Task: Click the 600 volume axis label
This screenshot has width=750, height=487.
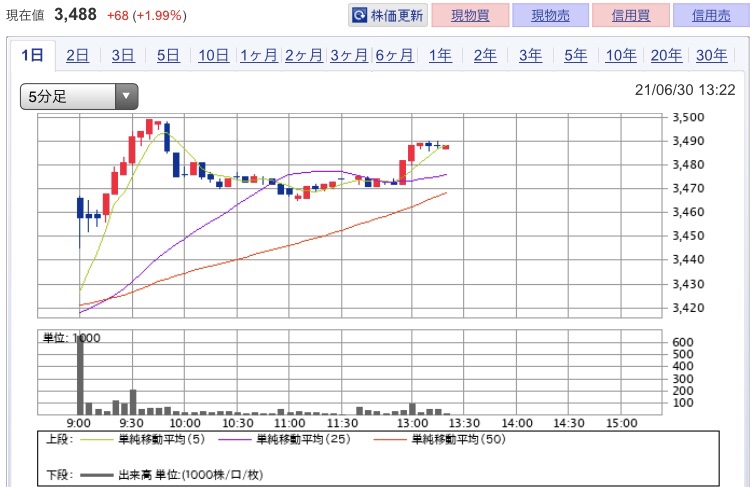Action: point(683,342)
